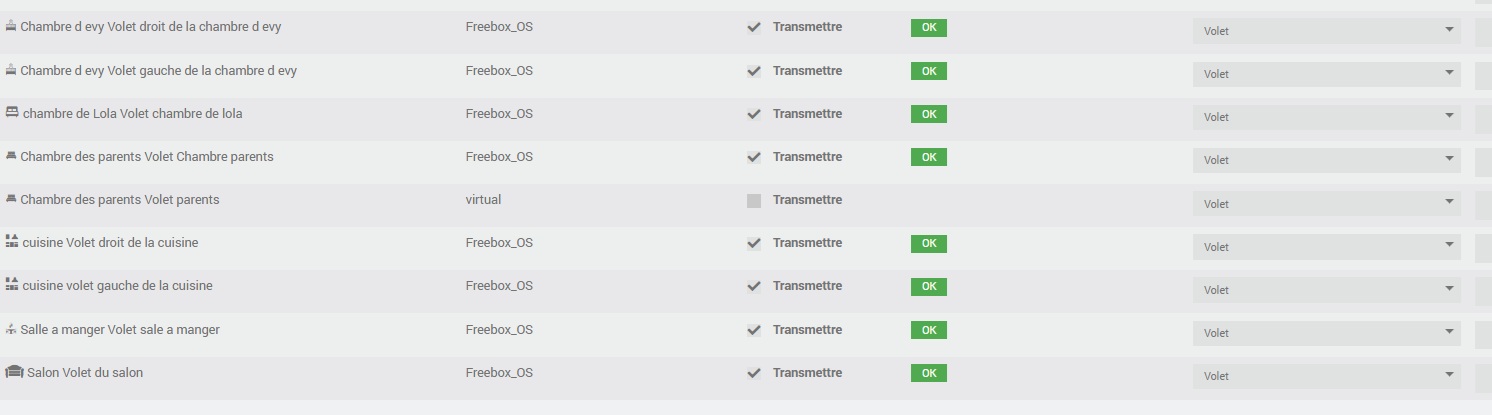Image resolution: width=1492 pixels, height=415 pixels.
Task: Click the icon beside virtual Volet parents row
Action: click(x=11, y=199)
